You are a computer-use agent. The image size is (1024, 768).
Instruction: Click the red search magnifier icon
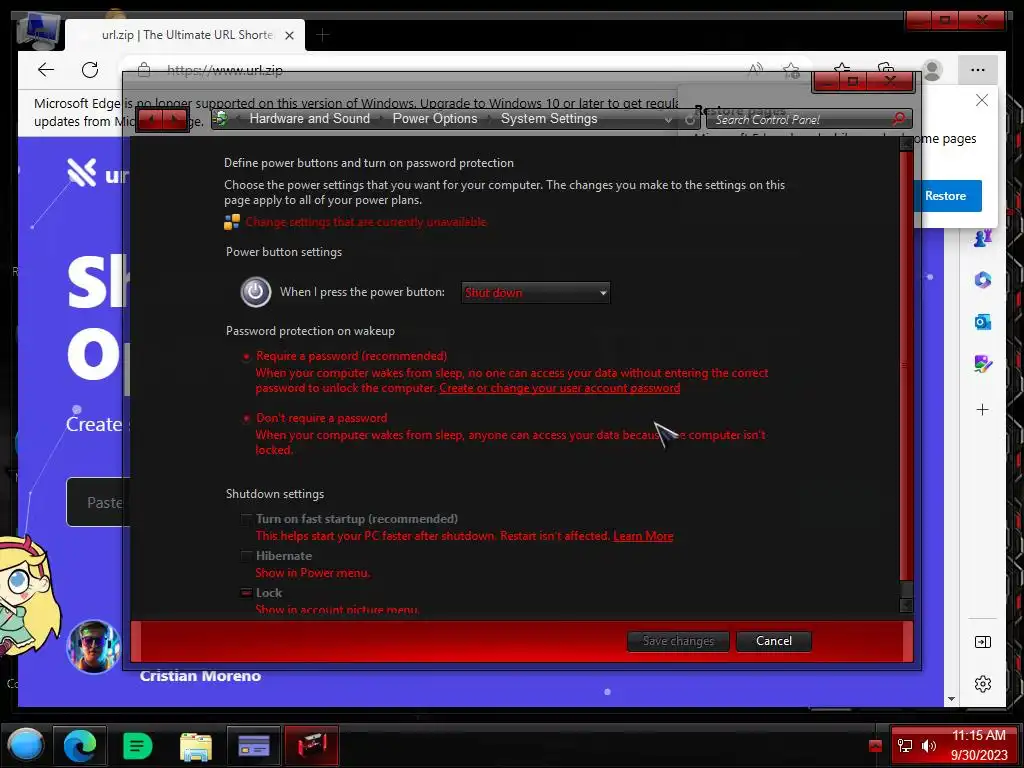[x=899, y=119]
